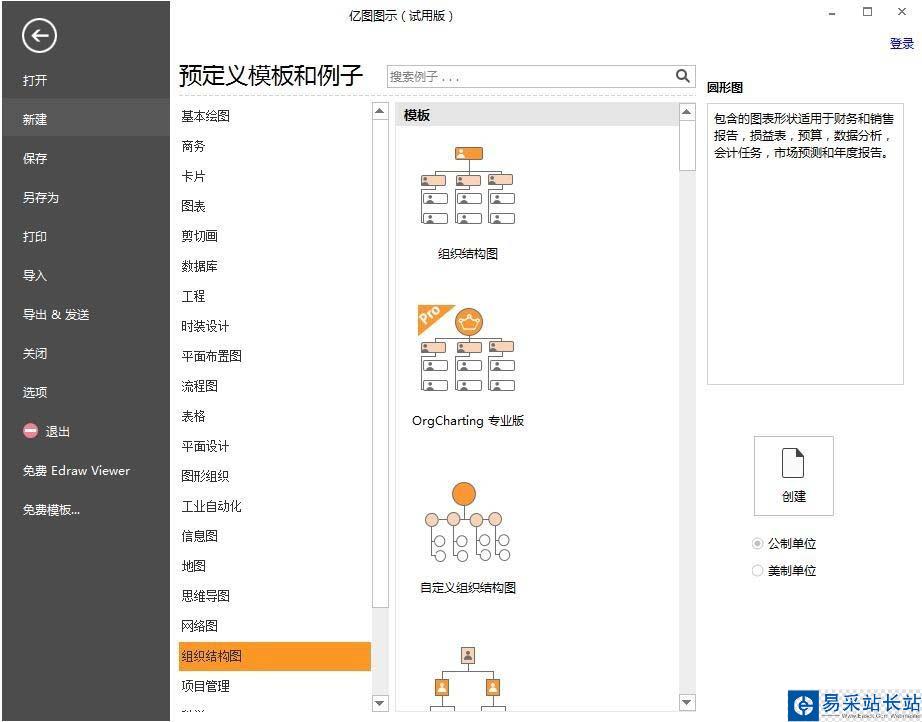
Task: Click the 登录 login link
Action: (x=901, y=44)
